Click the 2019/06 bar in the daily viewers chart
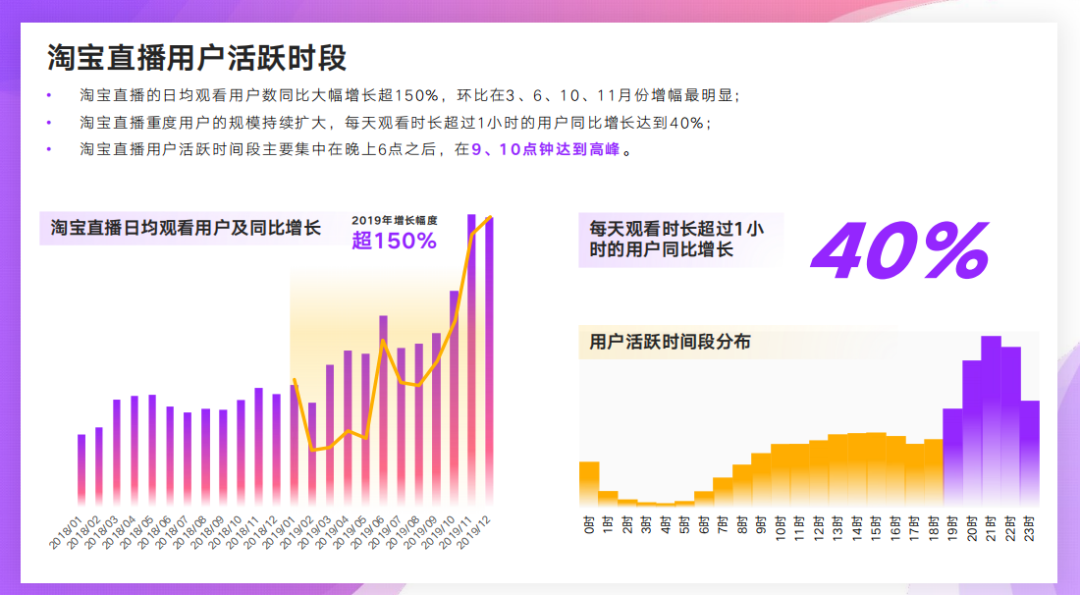This screenshot has height=595, width=1080. pos(383,410)
